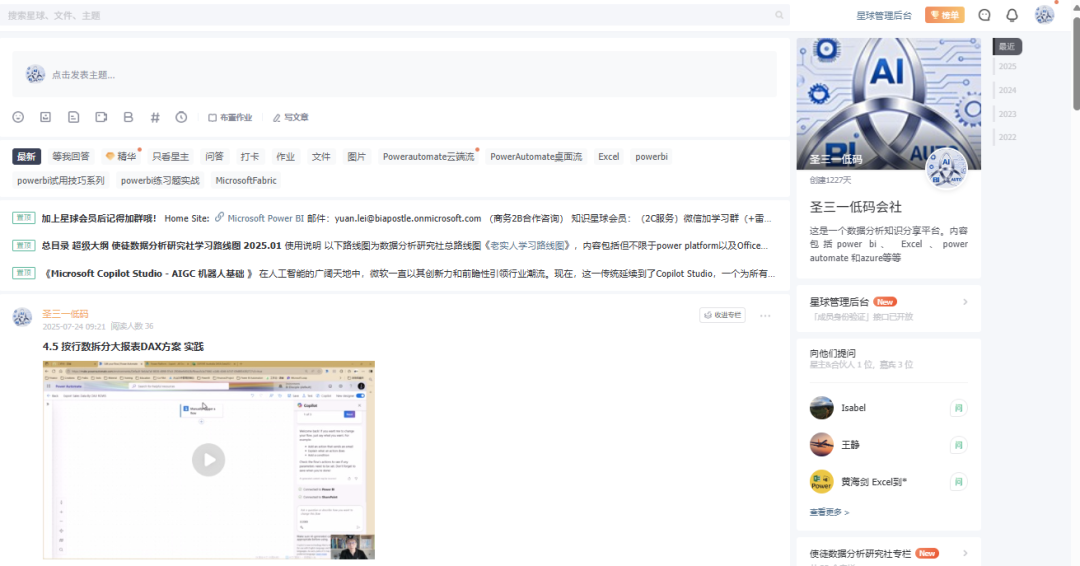Select the 精华 filter tab

[121, 156]
